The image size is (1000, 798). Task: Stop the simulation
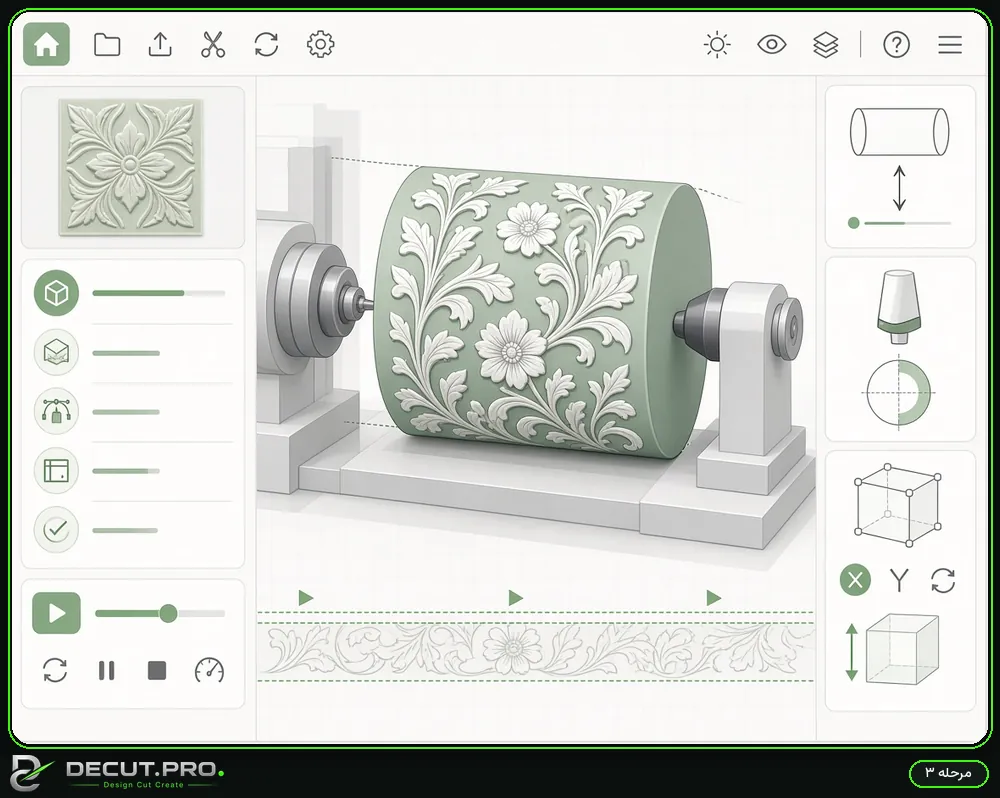(x=157, y=670)
